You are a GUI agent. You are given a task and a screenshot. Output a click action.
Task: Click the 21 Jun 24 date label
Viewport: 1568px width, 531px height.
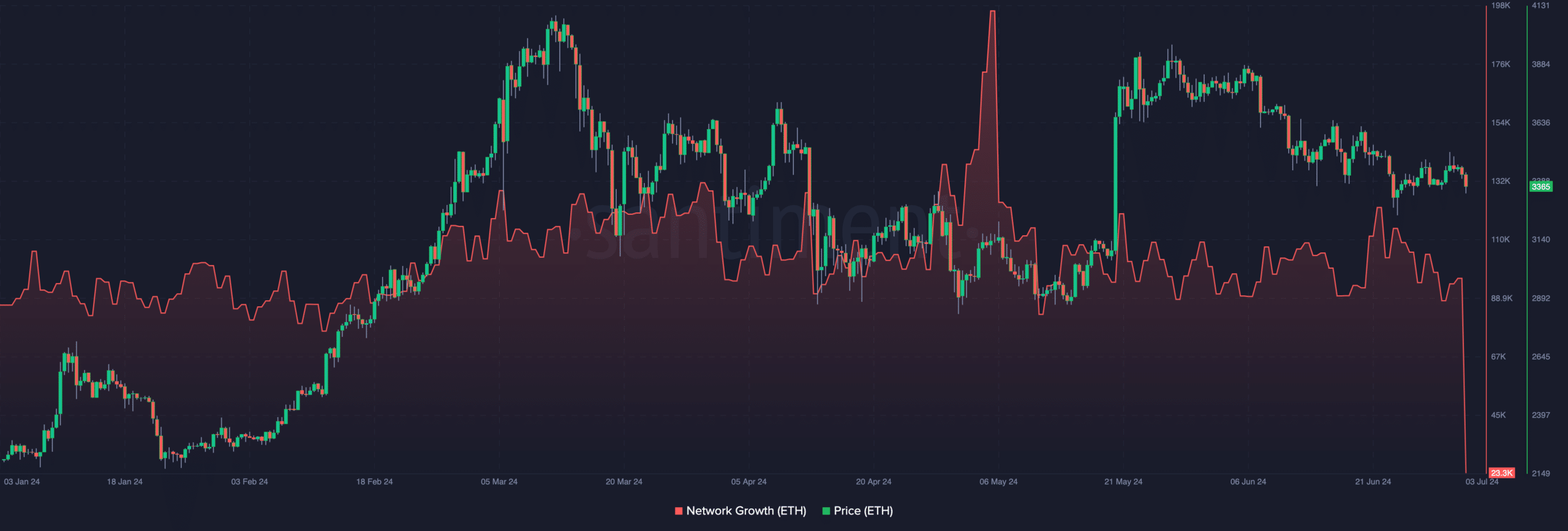coord(1373,481)
